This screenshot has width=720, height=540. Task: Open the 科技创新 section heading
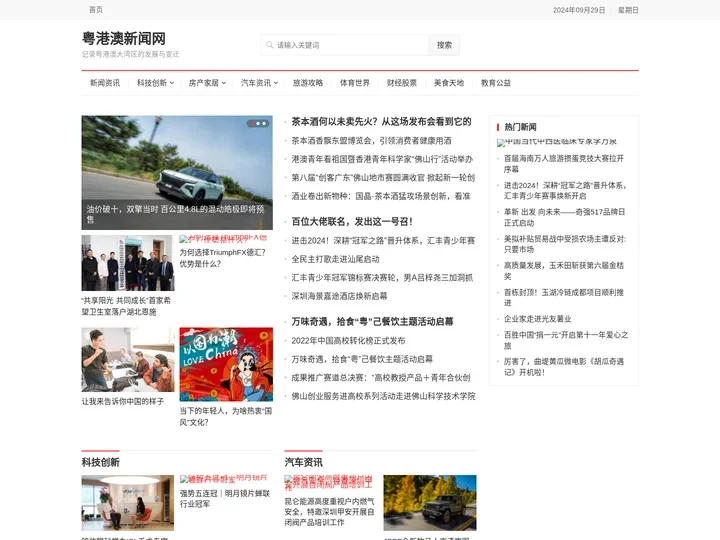101,462
